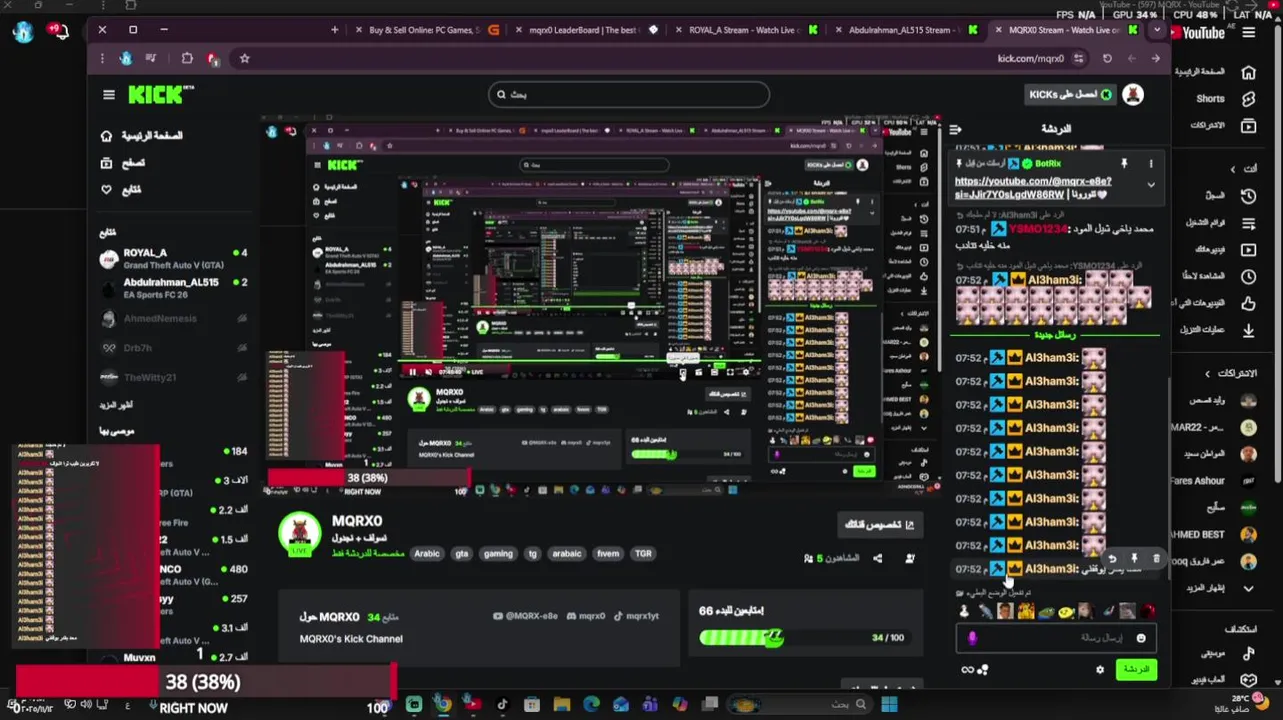The height and width of the screenshot is (720, 1283).
Task: Select the gta stream tag
Action: click(x=461, y=554)
